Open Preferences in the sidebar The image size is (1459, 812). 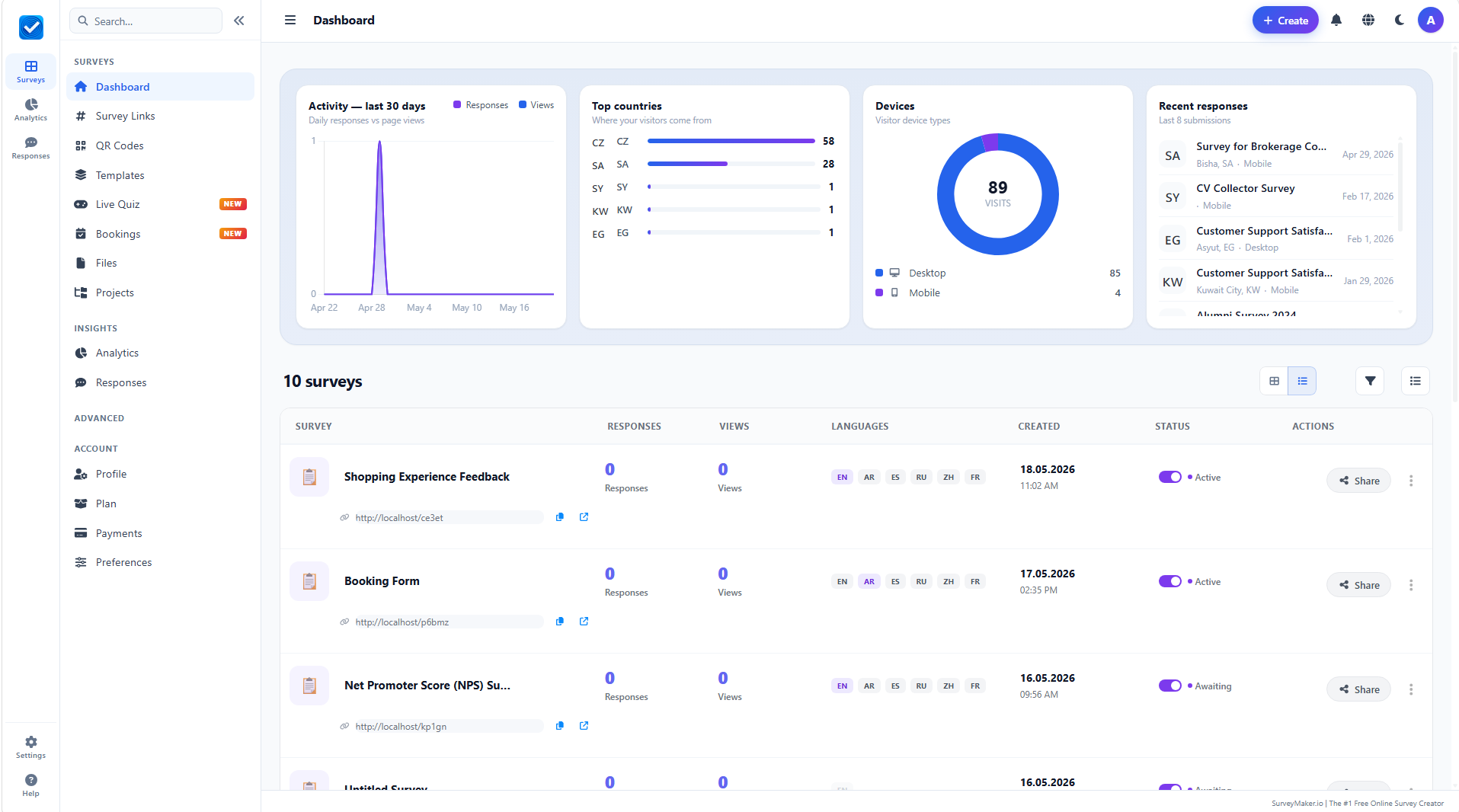160,562
